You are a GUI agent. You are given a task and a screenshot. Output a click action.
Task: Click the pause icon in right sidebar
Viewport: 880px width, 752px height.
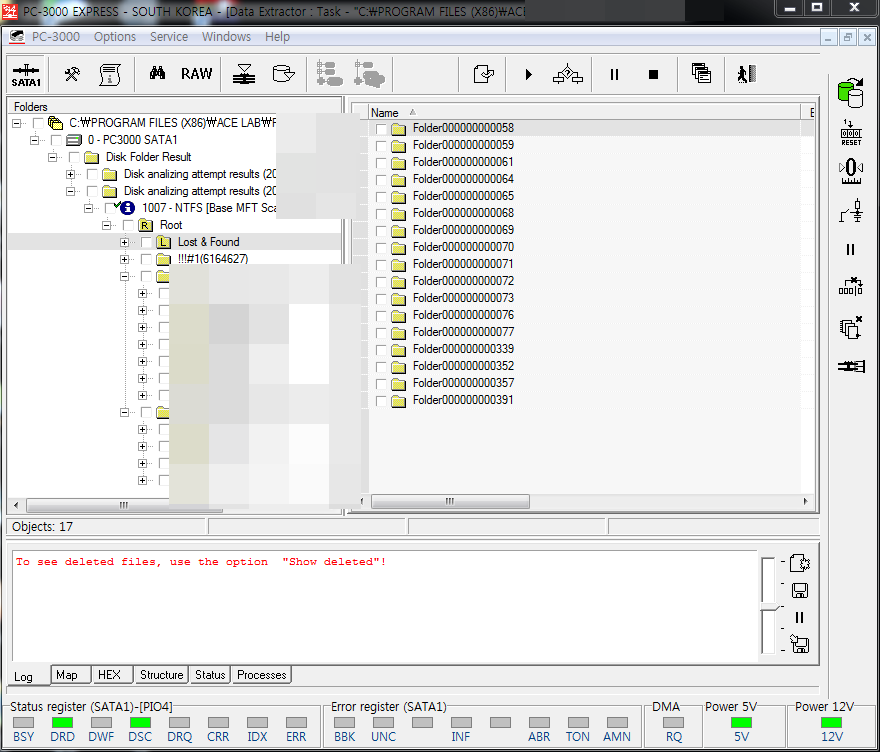tap(850, 249)
